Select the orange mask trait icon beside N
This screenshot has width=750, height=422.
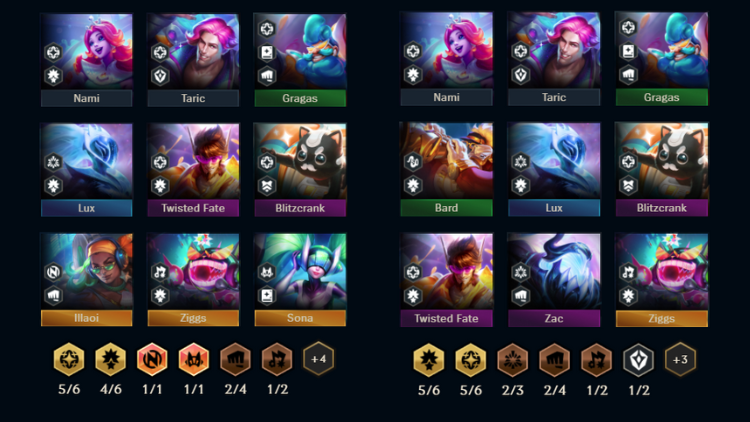(x=194, y=359)
